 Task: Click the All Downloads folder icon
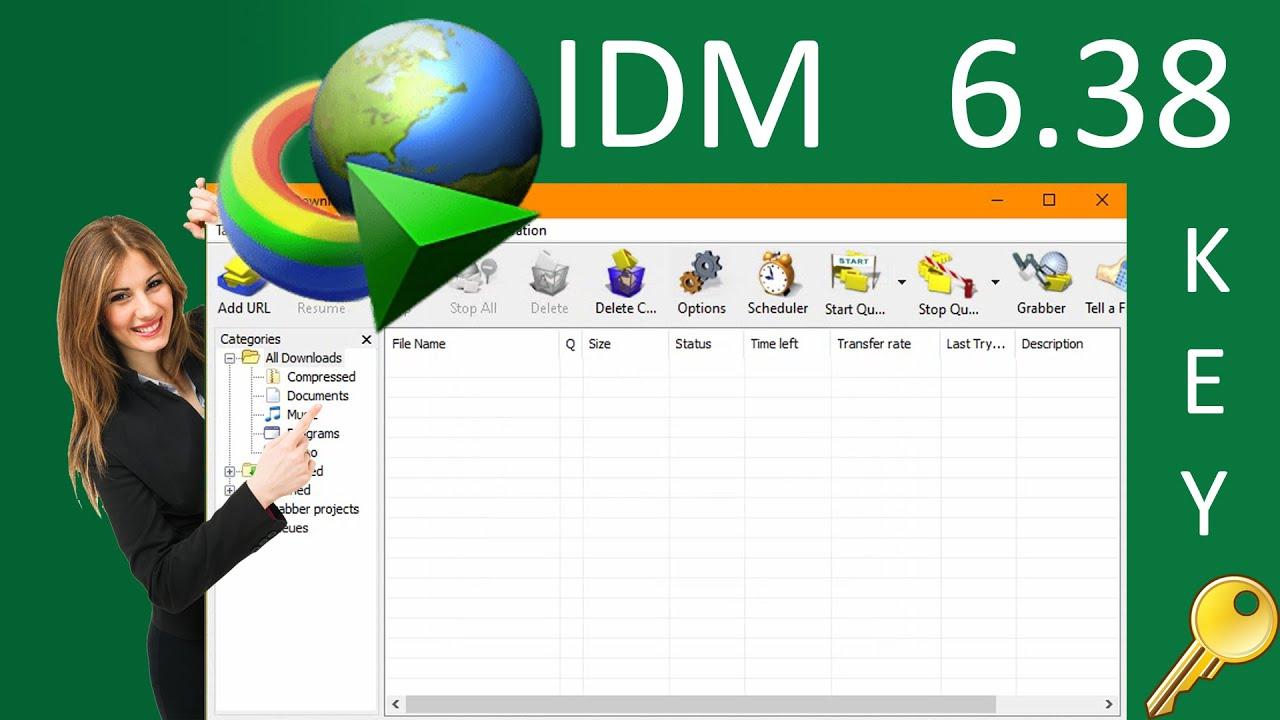click(250, 358)
